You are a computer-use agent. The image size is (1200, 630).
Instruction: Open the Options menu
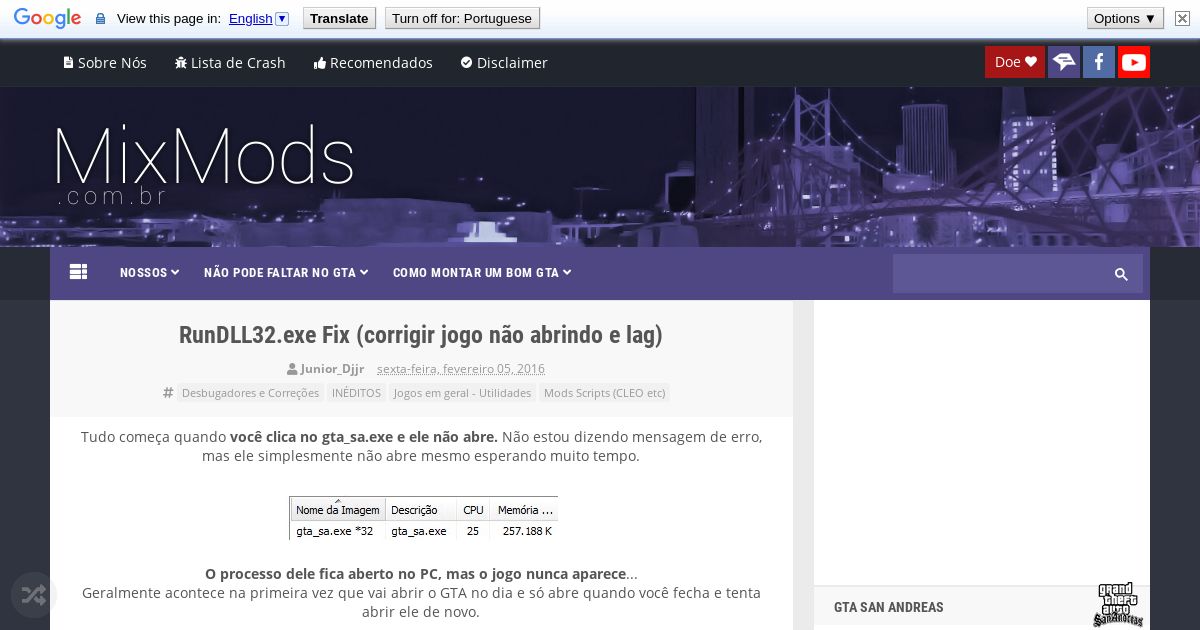1125,18
